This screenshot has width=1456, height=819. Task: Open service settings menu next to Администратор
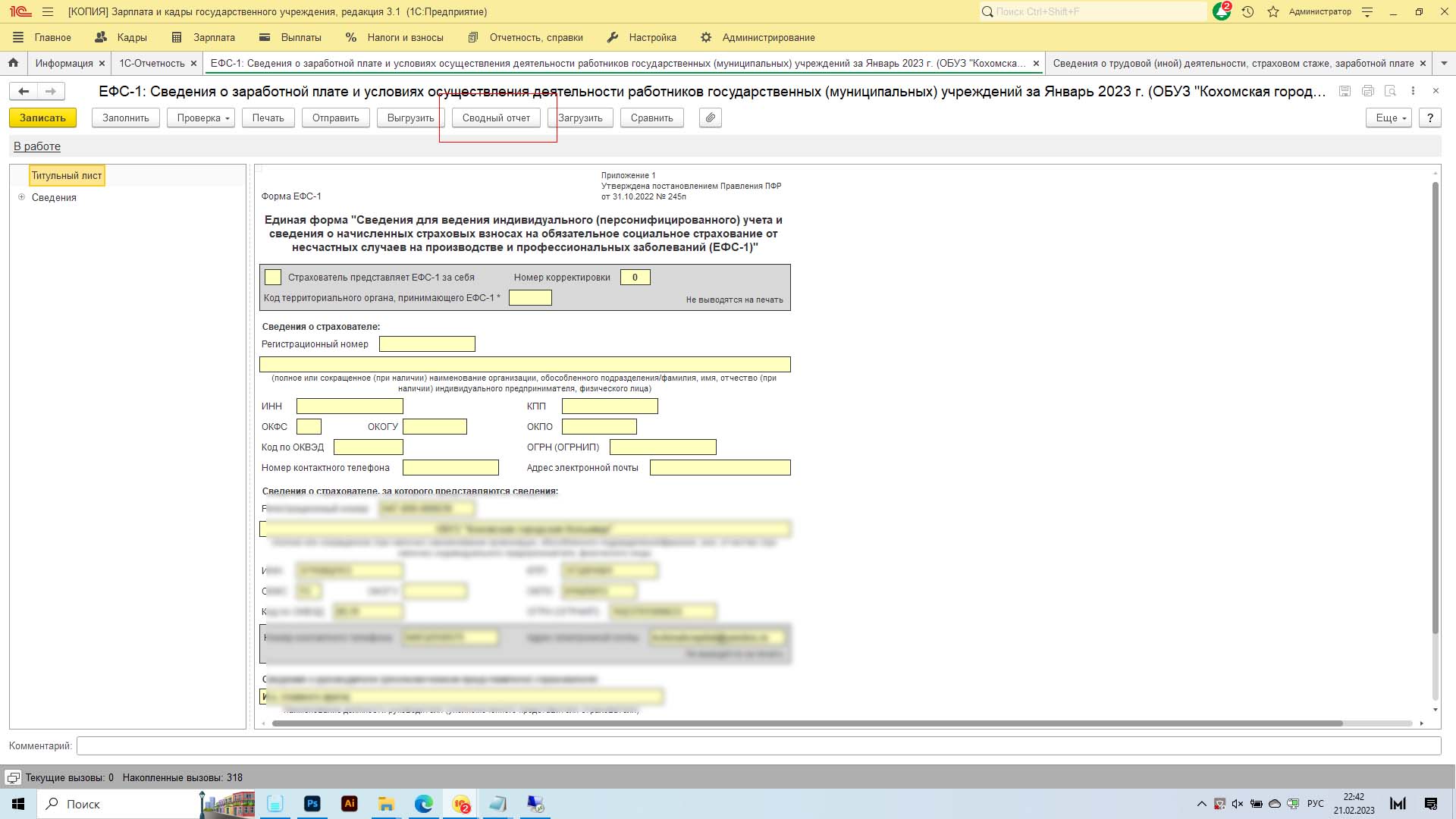pos(1367,11)
